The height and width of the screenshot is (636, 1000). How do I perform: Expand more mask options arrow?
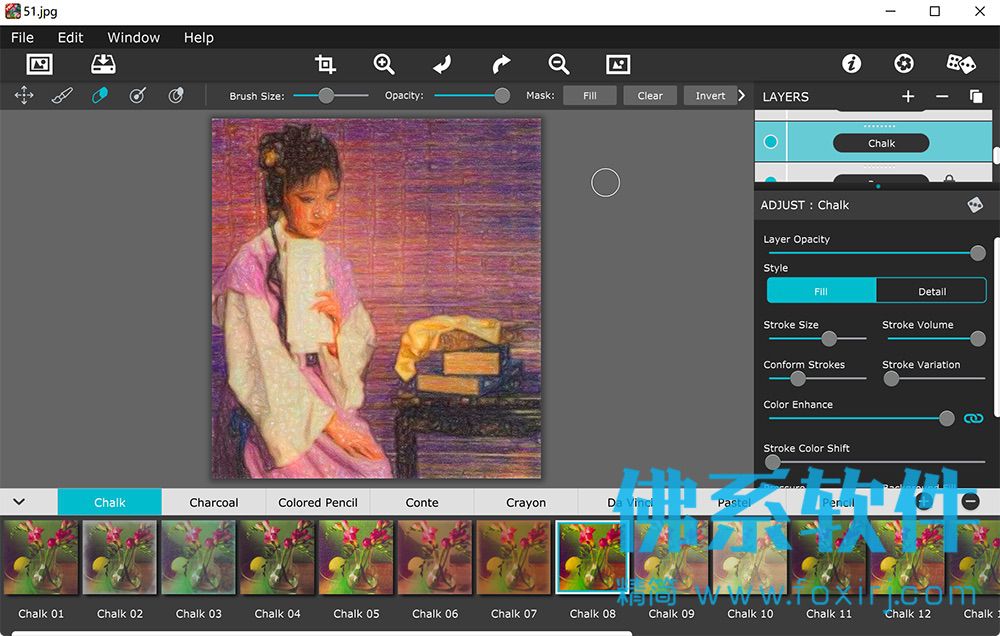point(741,95)
